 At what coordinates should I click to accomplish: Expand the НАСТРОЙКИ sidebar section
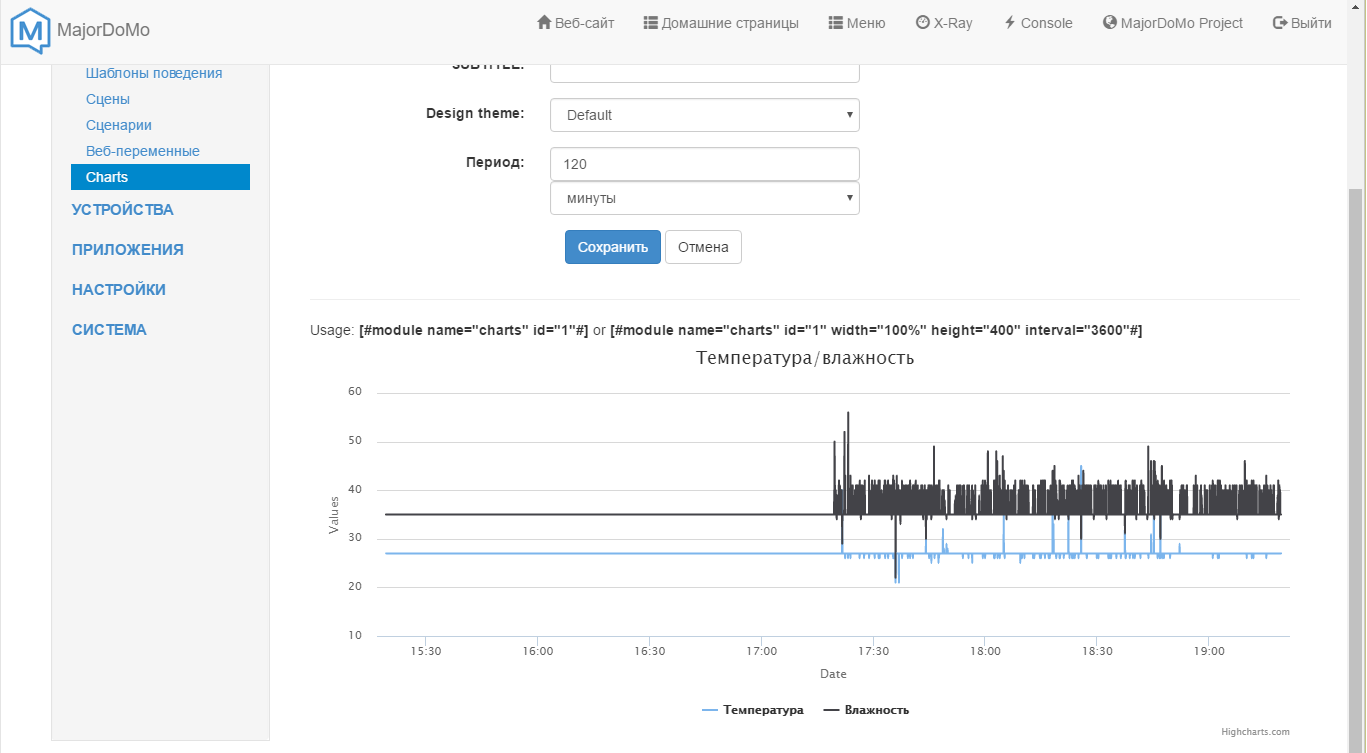[x=118, y=290]
